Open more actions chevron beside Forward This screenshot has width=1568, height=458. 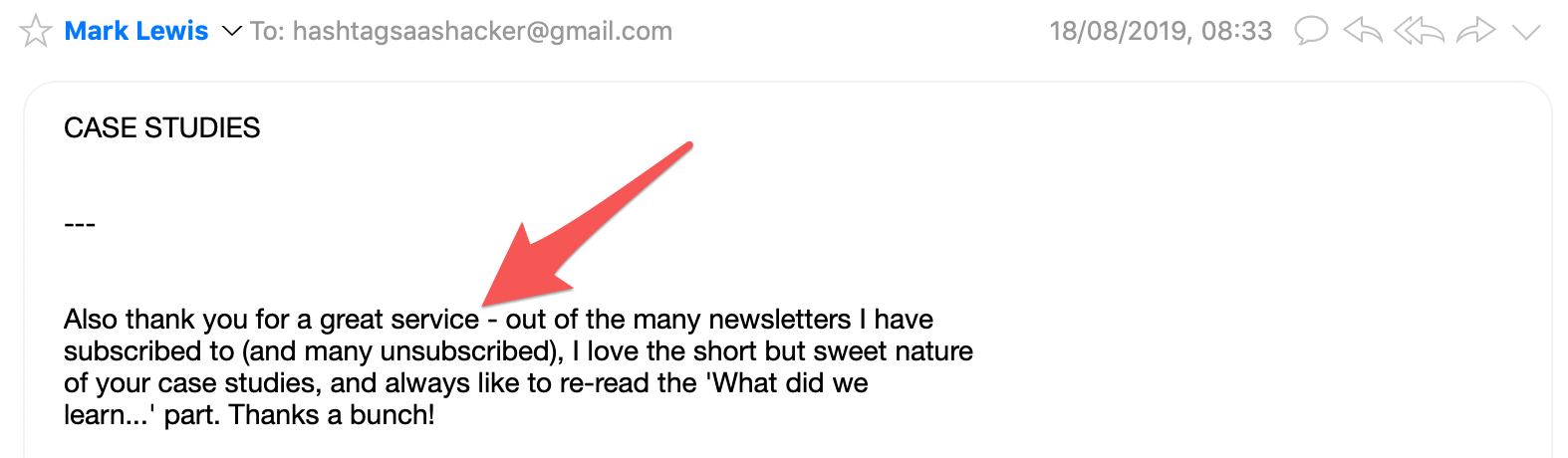tap(1526, 32)
